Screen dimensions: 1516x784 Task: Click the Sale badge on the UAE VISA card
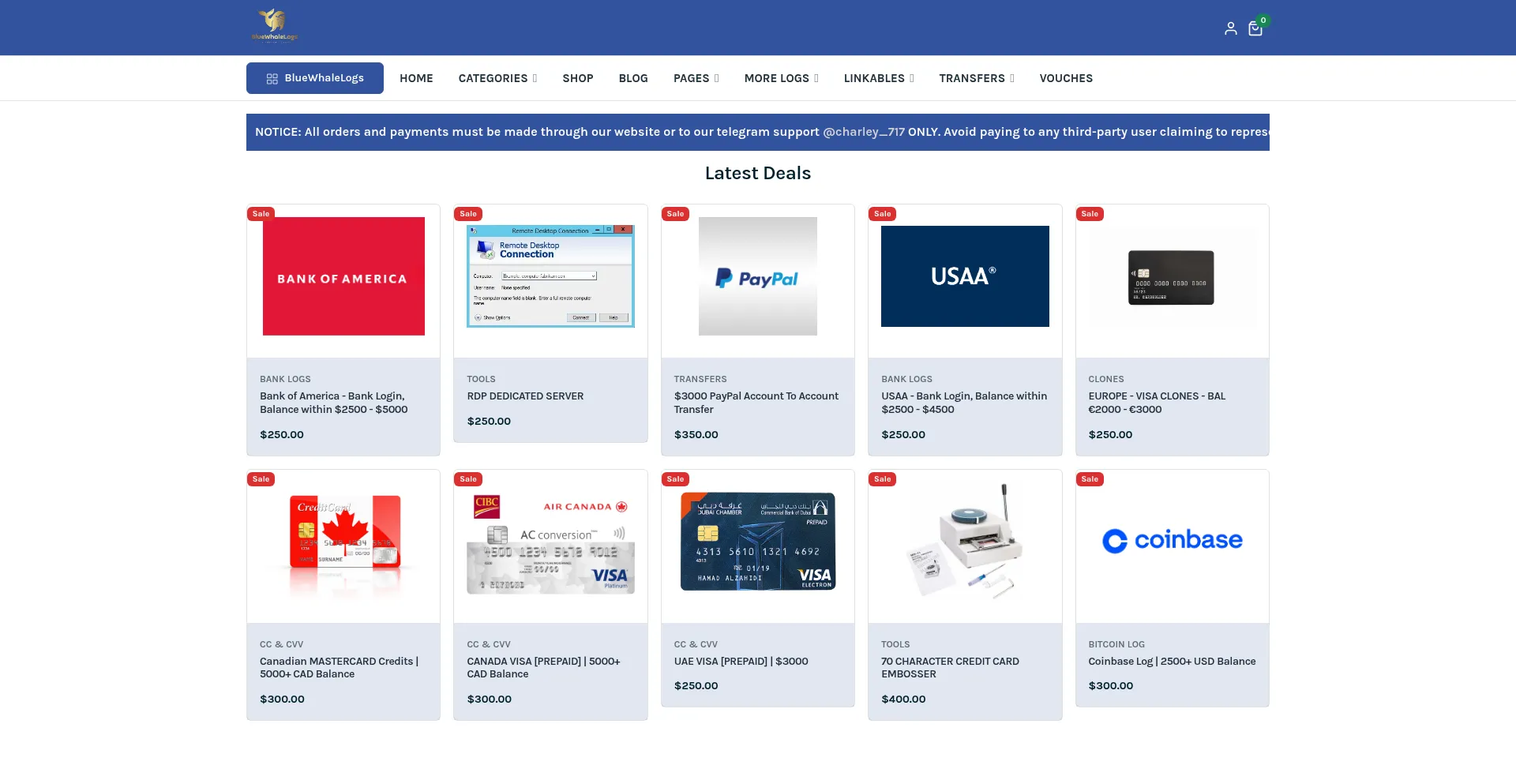[675, 479]
